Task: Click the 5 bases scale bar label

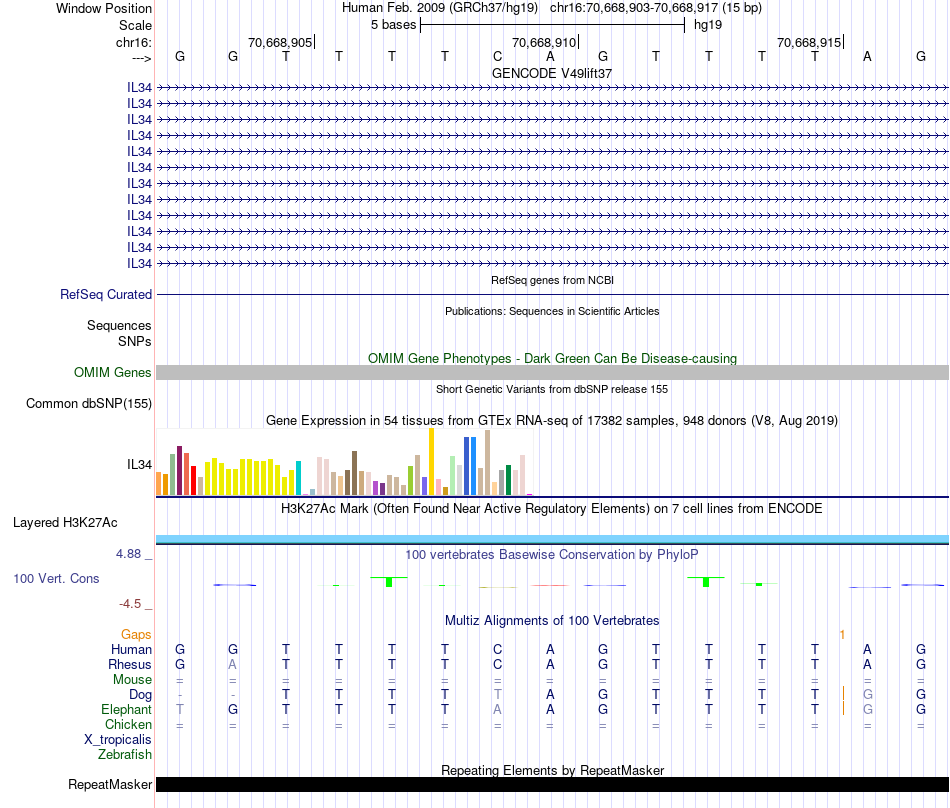Action: point(394,25)
